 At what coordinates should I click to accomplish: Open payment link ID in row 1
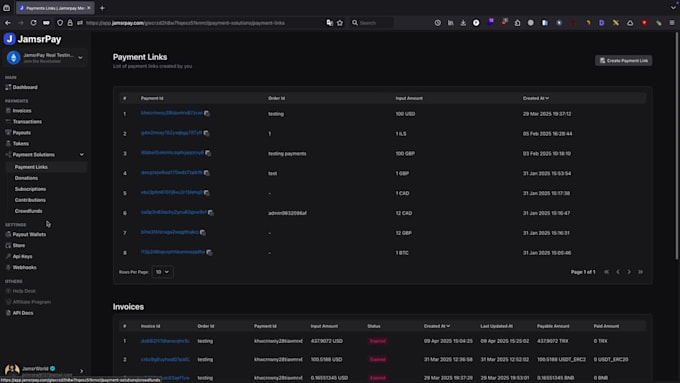(x=172, y=113)
